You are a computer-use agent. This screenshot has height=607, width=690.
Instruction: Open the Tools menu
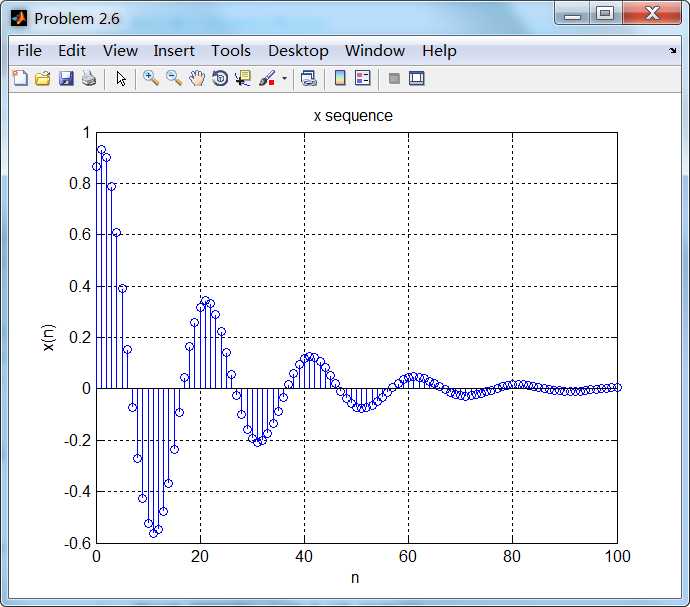click(x=231, y=51)
